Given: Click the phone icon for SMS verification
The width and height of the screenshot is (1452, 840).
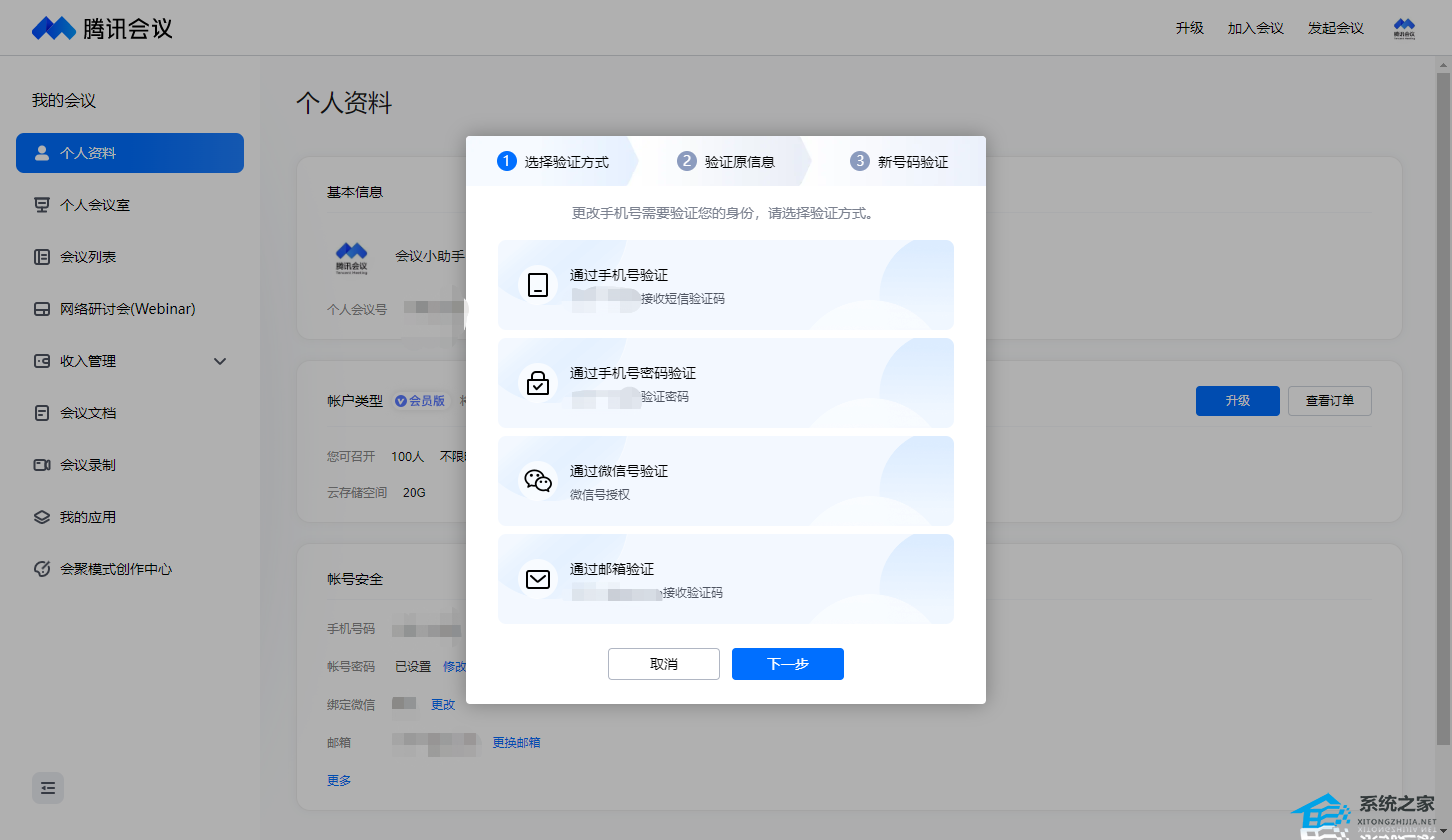Looking at the screenshot, I should 538,285.
